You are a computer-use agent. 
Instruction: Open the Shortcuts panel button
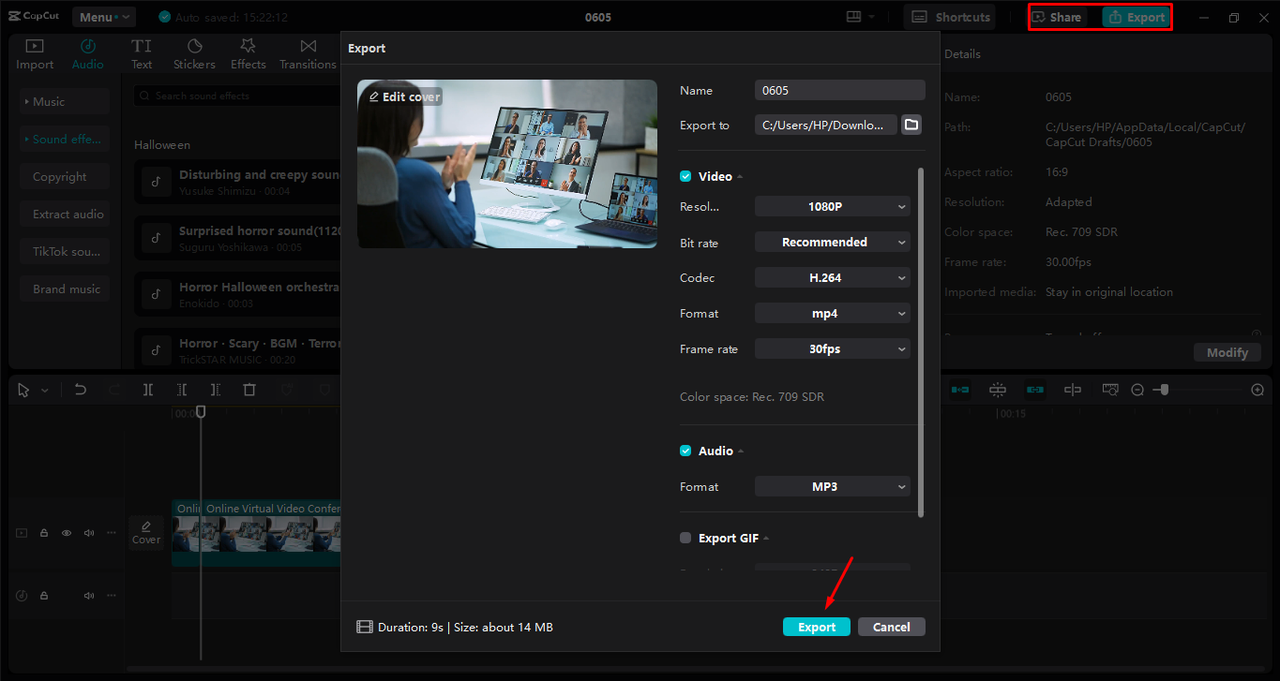(951, 17)
